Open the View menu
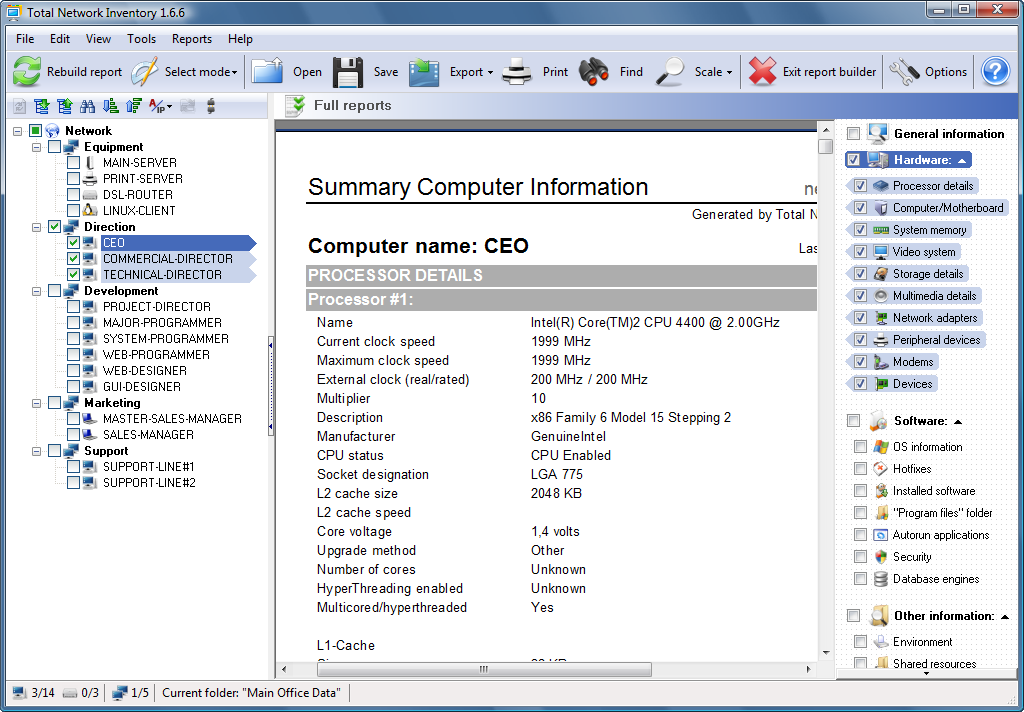1024x712 pixels. pyautogui.click(x=98, y=39)
